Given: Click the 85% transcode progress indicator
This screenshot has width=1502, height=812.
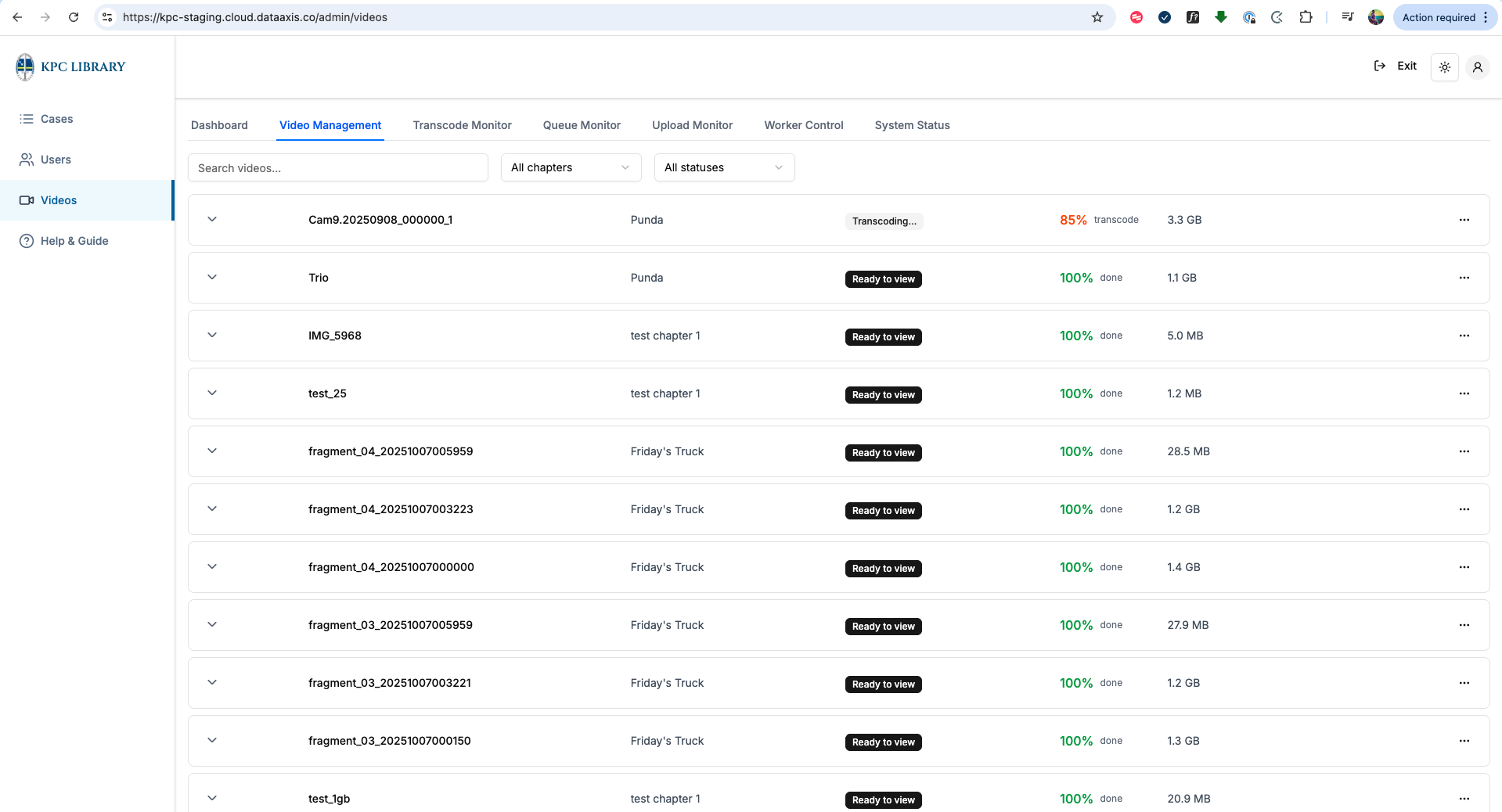Looking at the screenshot, I should point(1099,220).
